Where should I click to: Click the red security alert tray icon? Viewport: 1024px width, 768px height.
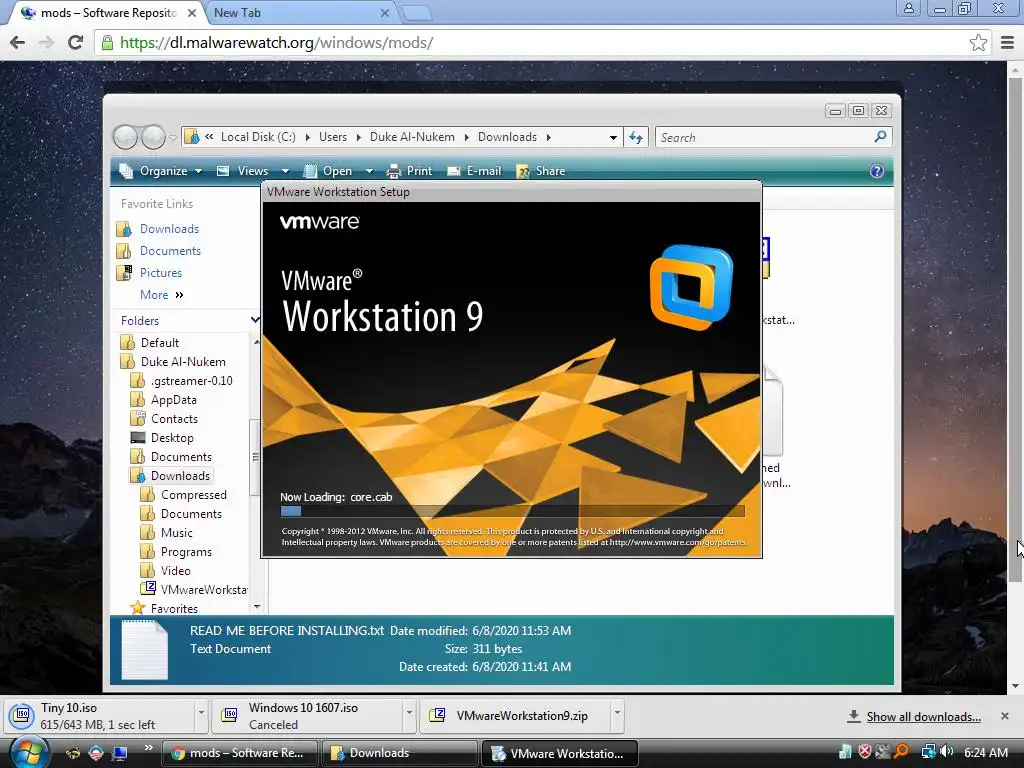point(865,752)
